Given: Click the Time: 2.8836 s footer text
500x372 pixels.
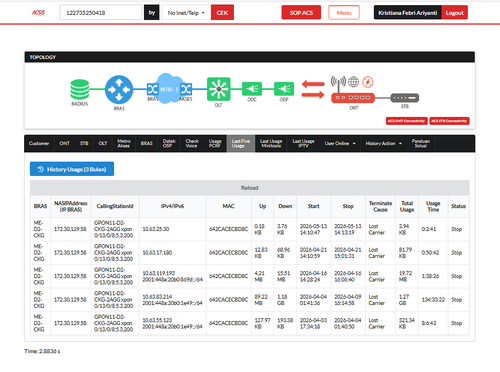Looking at the screenshot, I should coord(42,351).
